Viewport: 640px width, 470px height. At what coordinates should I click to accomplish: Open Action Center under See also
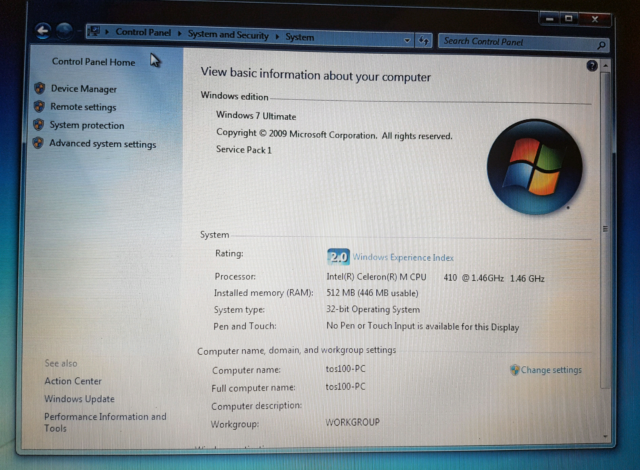73,381
